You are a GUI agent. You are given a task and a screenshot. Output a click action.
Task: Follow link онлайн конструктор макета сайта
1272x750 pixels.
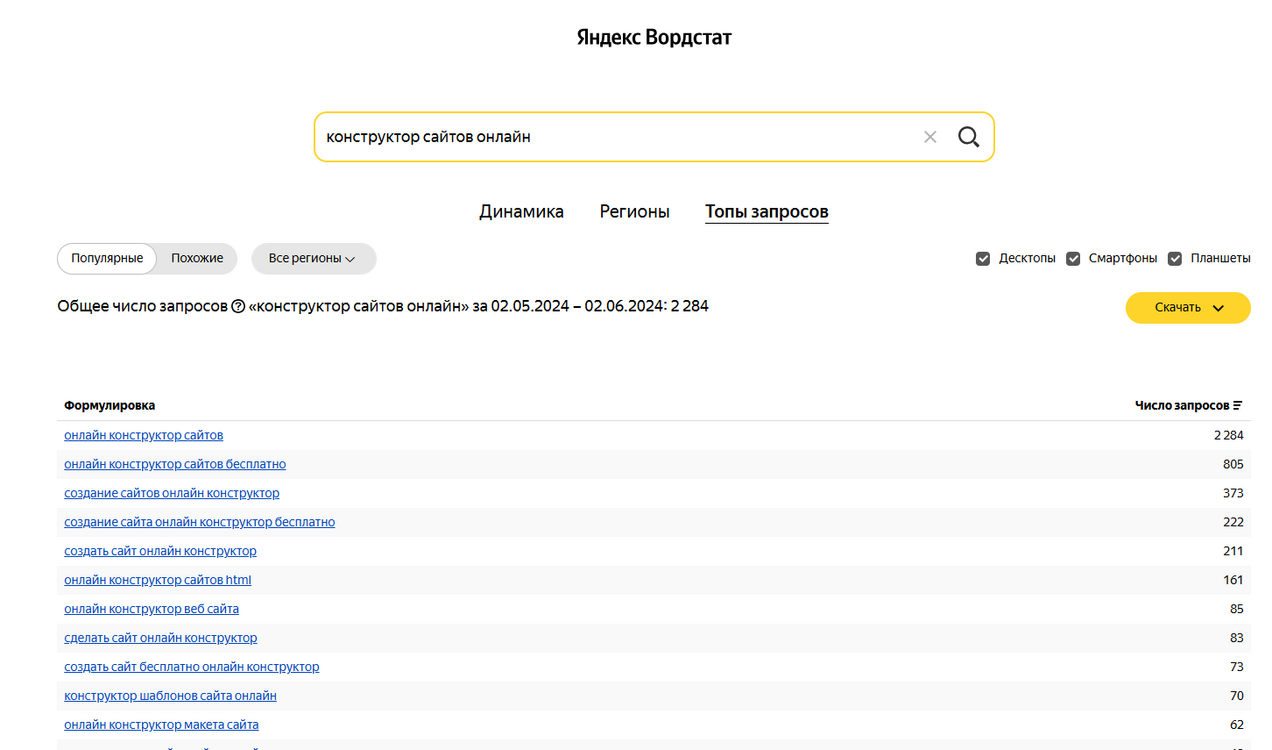coord(161,725)
